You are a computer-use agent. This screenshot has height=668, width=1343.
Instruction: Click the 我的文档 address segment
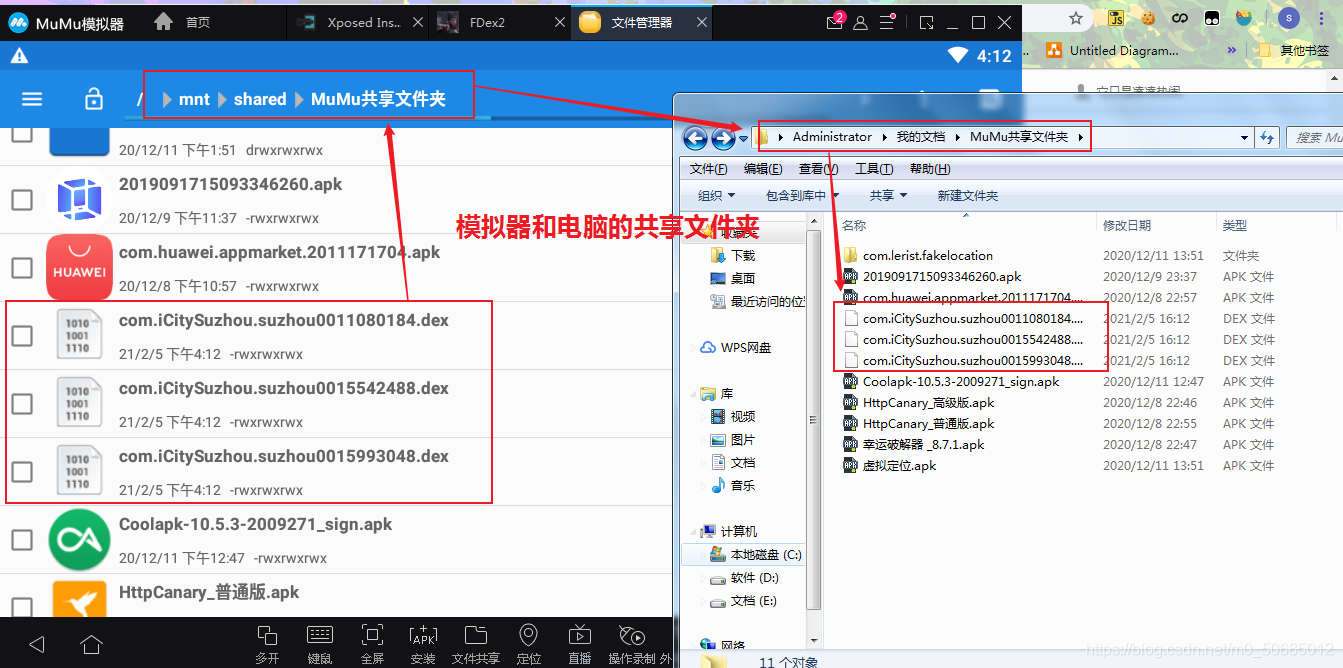919,137
